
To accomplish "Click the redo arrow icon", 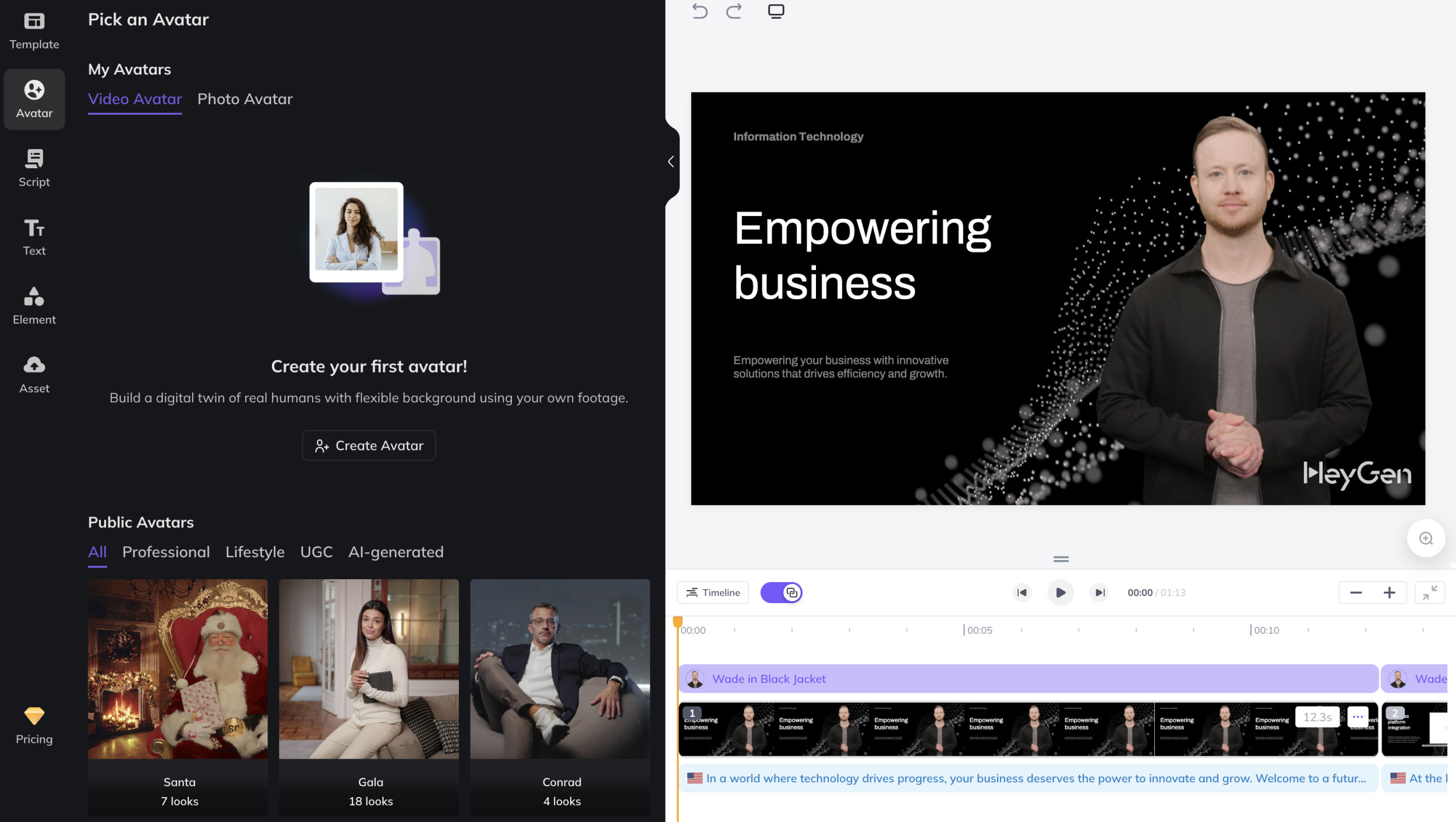I will click(734, 11).
